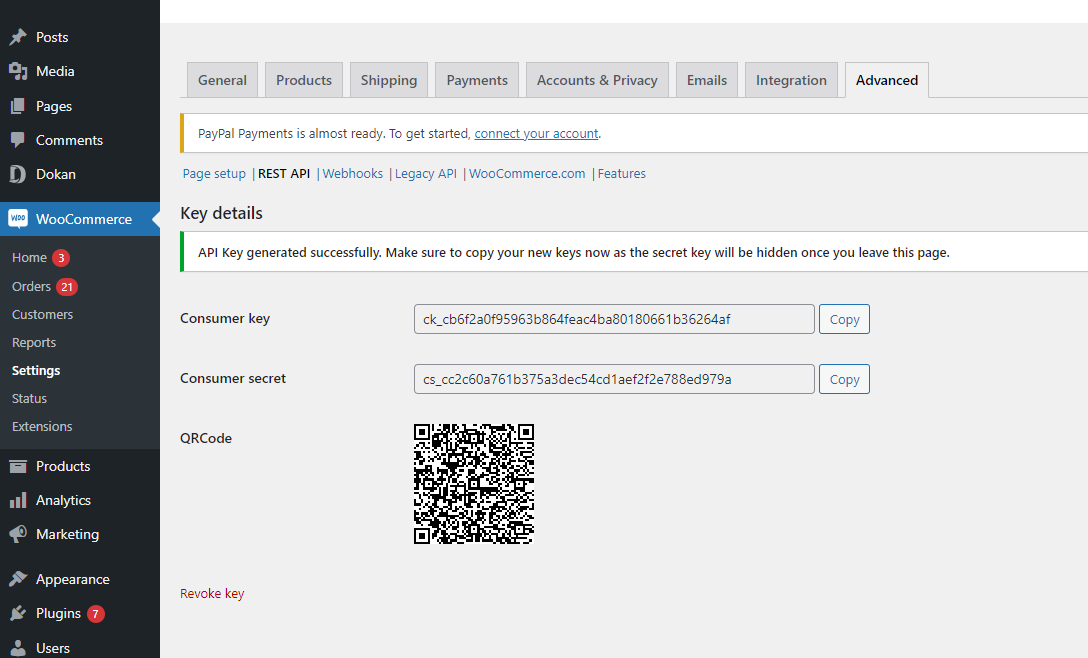Viewport: 1088px width, 658px height.
Task: Click the Plugins plug icon
Action: click(18, 614)
